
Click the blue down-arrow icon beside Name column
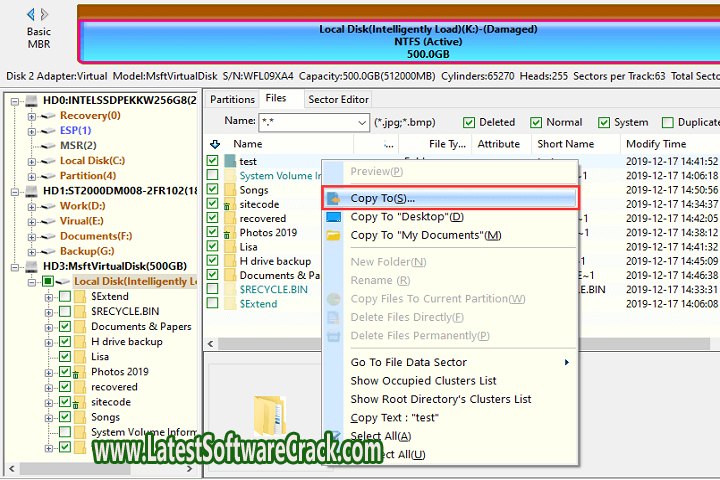tap(213, 144)
